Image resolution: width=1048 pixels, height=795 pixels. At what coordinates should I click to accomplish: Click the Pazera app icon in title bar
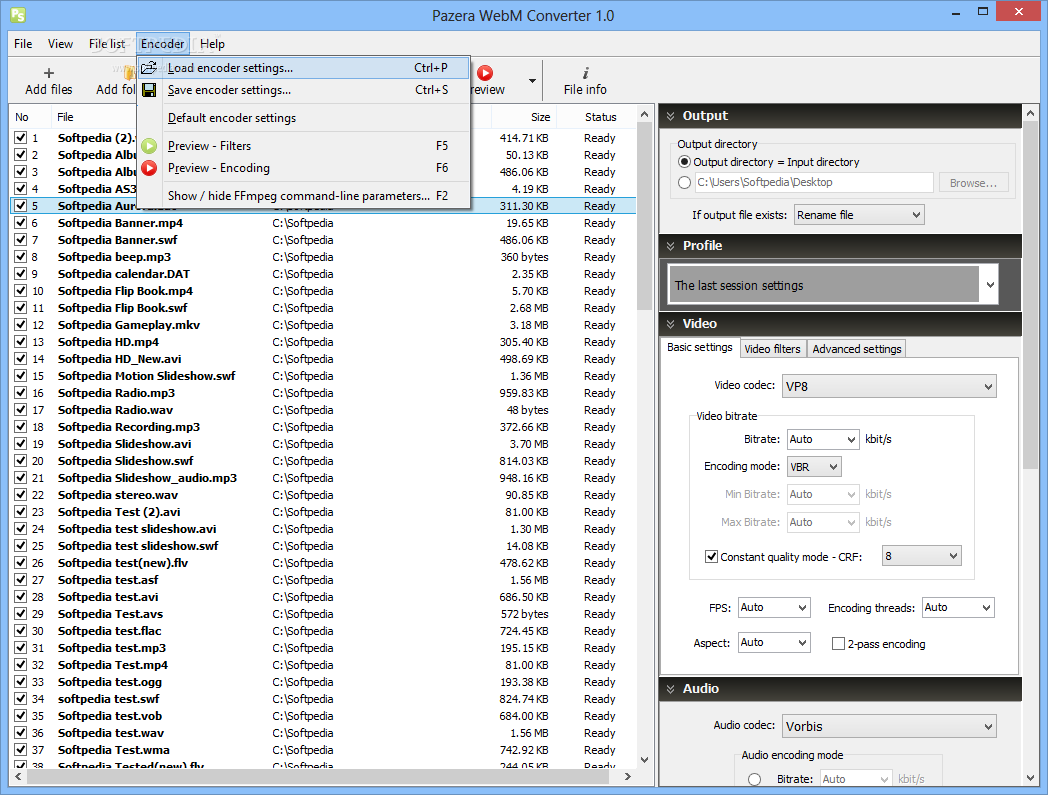(18, 15)
